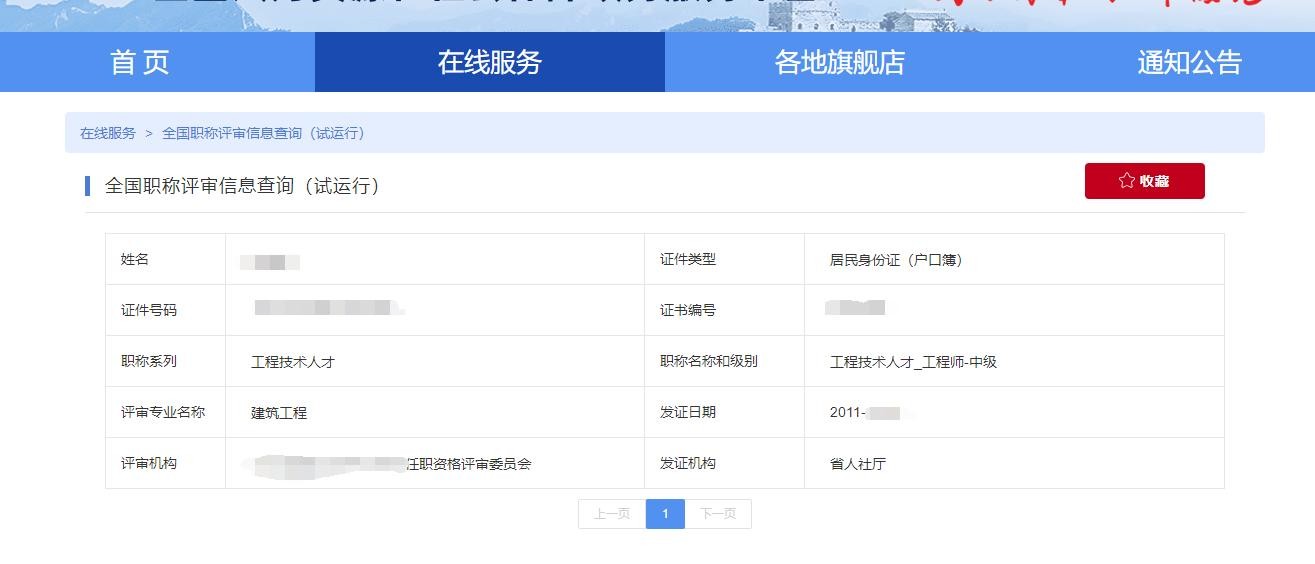1315x564 pixels.
Task: Open the 在线服务 navigation tab
Action: [489, 62]
